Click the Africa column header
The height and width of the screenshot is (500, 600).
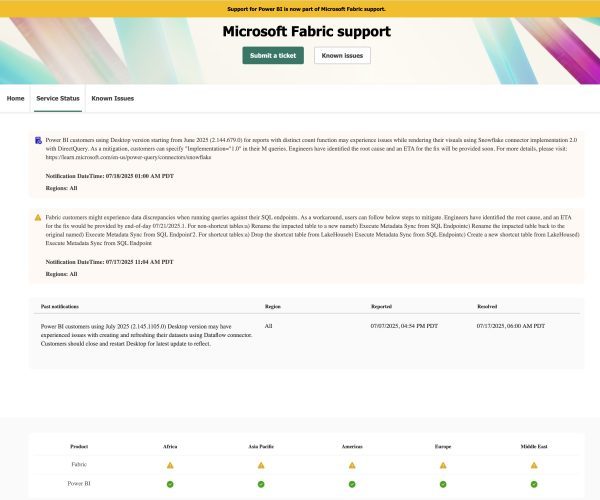[x=170, y=446]
